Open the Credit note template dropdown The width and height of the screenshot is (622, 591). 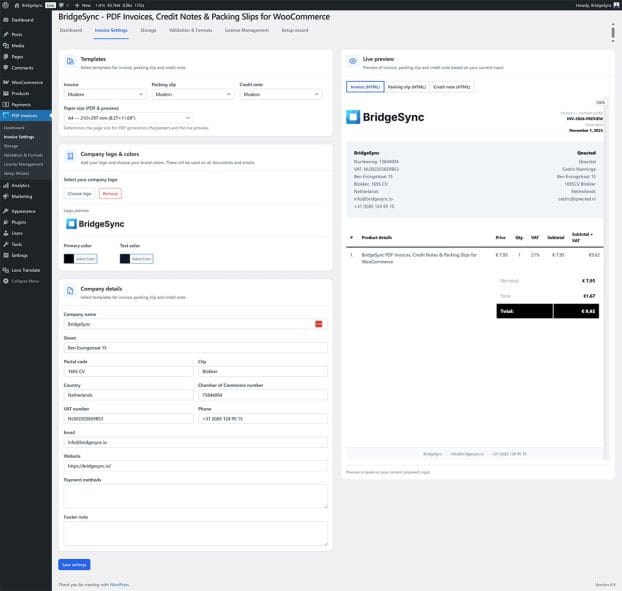(281, 94)
